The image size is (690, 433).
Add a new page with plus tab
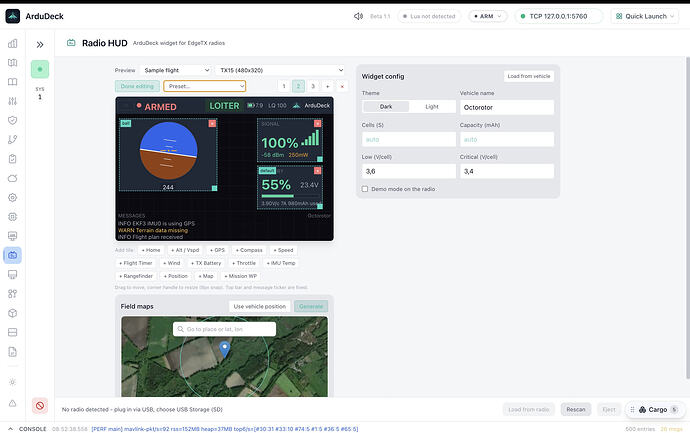[x=327, y=86]
